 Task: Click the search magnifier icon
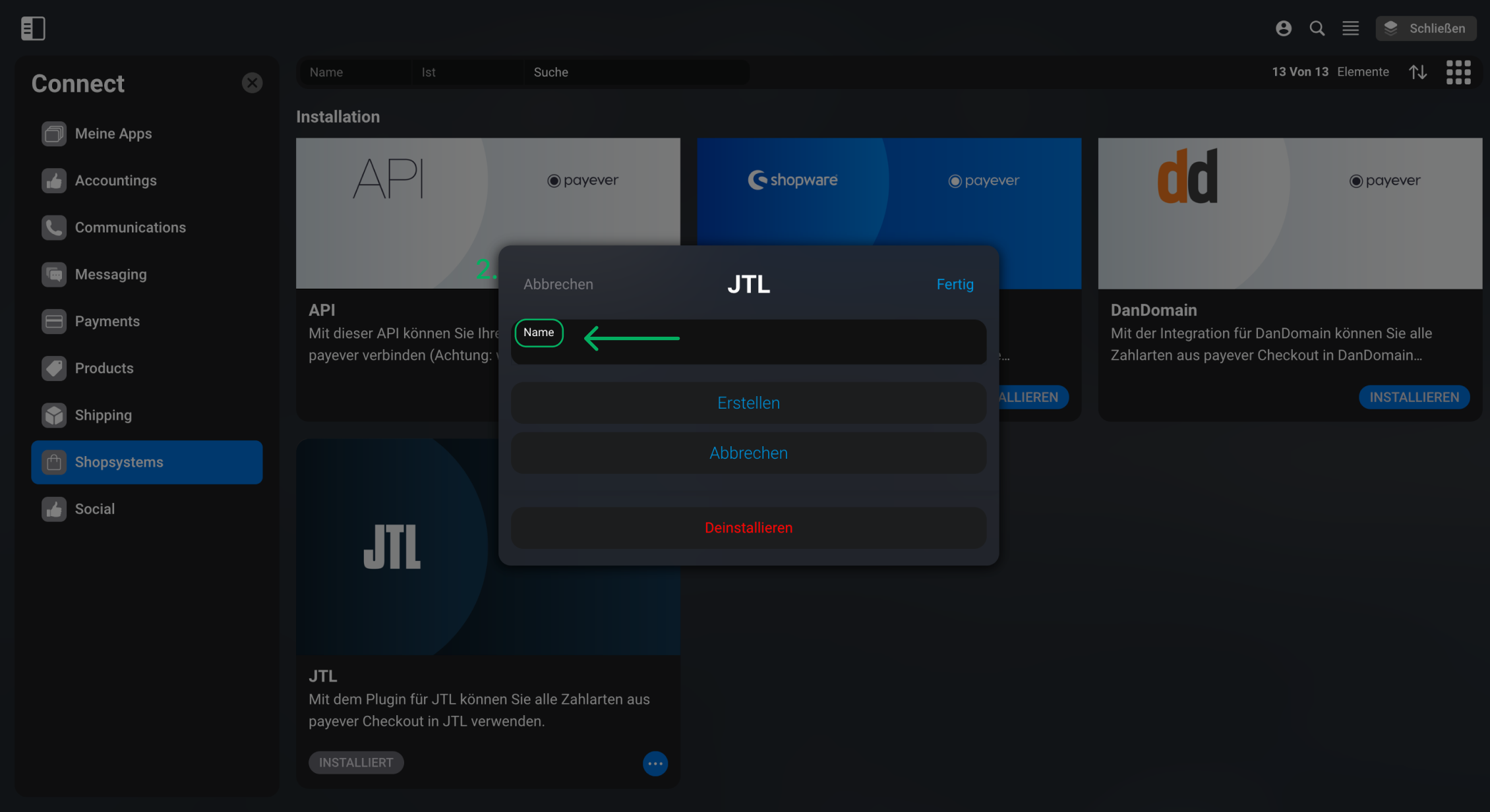click(1317, 28)
